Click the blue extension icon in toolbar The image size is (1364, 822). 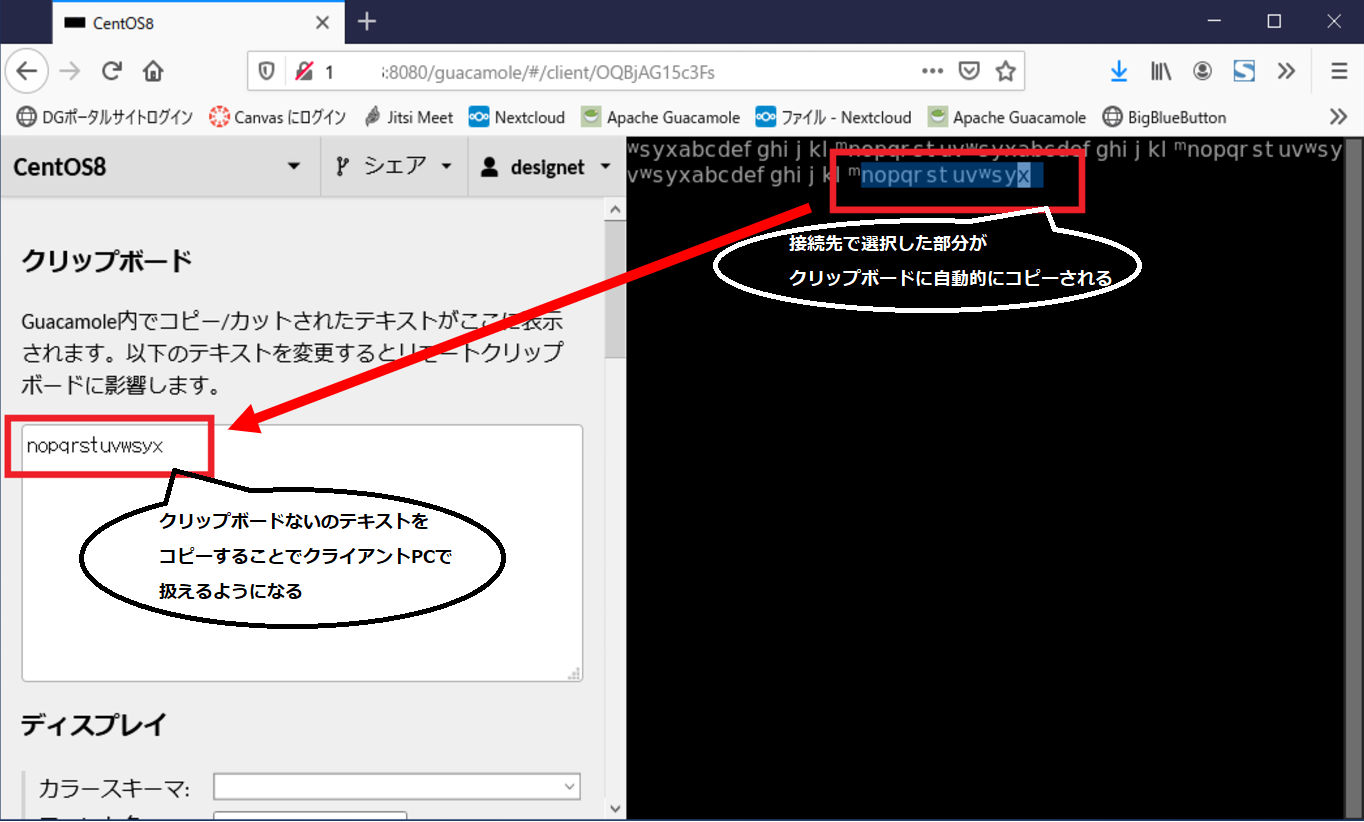click(x=1244, y=72)
